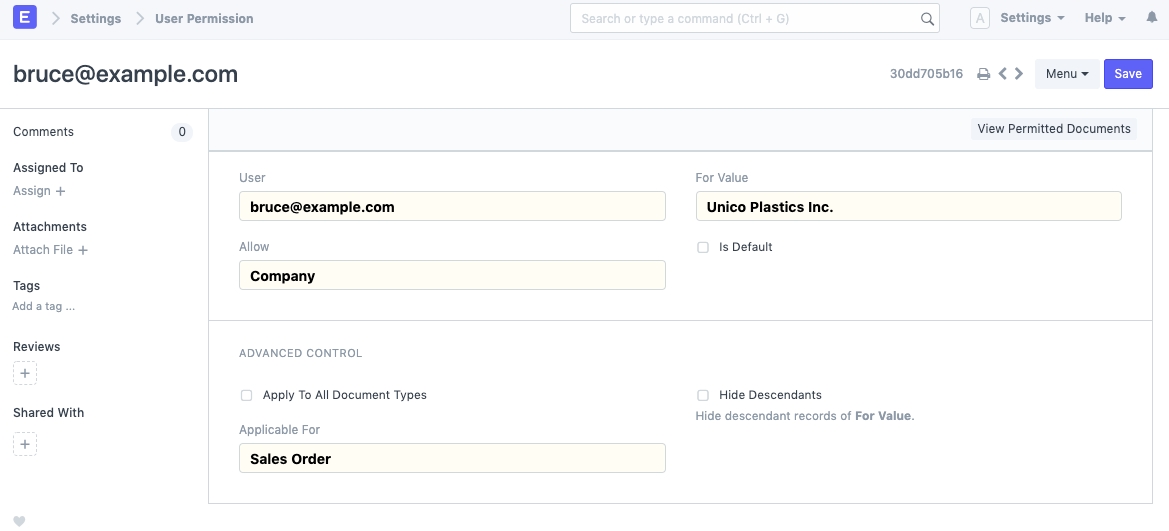The height and width of the screenshot is (531, 1169).
Task: Click the print icon
Action: tap(983, 74)
